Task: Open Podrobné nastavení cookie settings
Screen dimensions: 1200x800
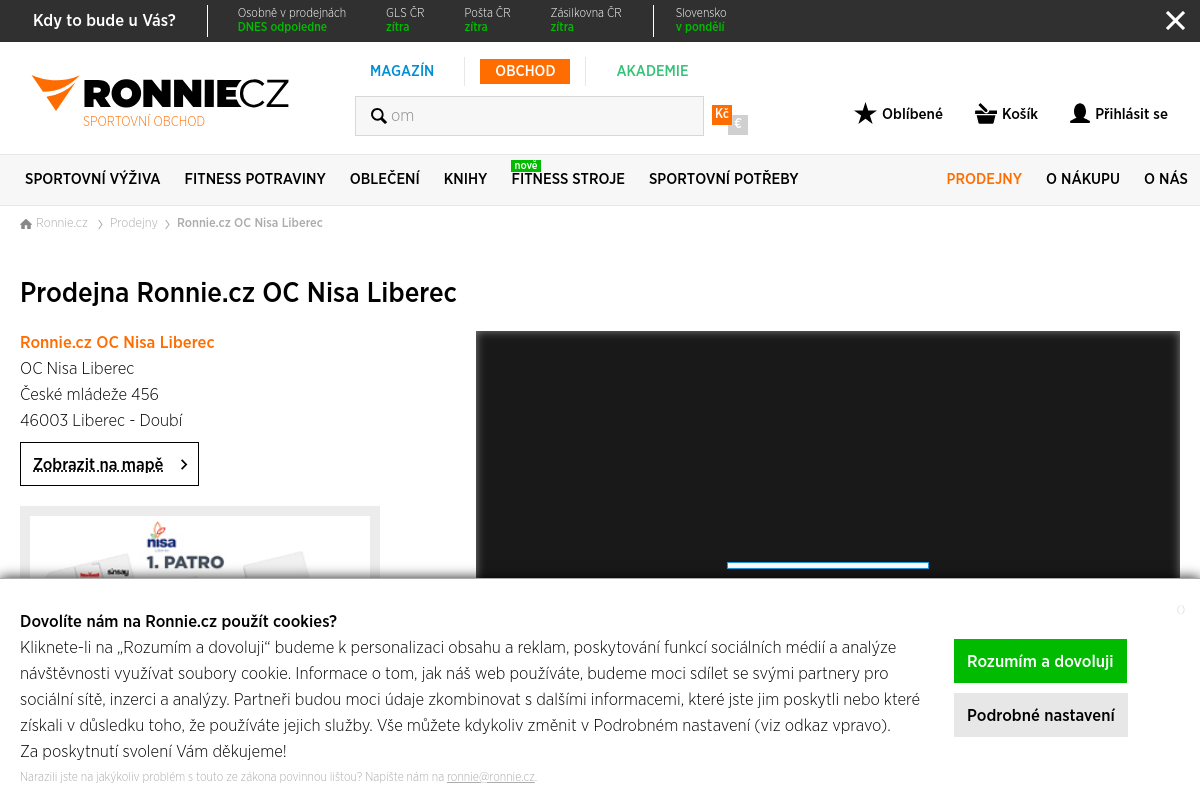Action: (x=1041, y=715)
